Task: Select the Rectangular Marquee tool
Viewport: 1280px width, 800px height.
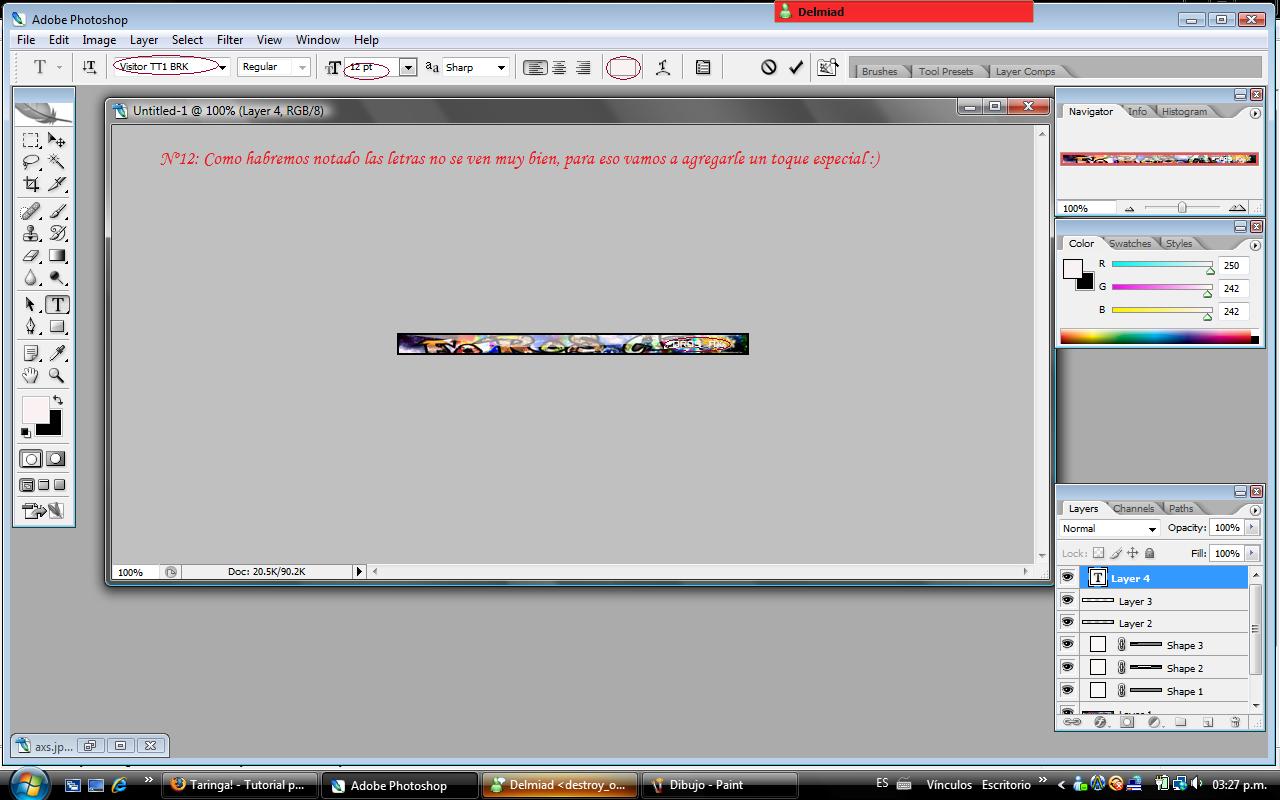Action: point(31,140)
